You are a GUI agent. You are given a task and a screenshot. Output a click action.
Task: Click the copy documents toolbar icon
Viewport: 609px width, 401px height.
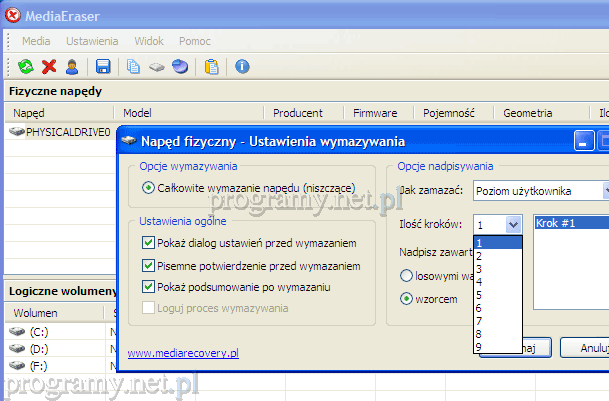[134, 67]
